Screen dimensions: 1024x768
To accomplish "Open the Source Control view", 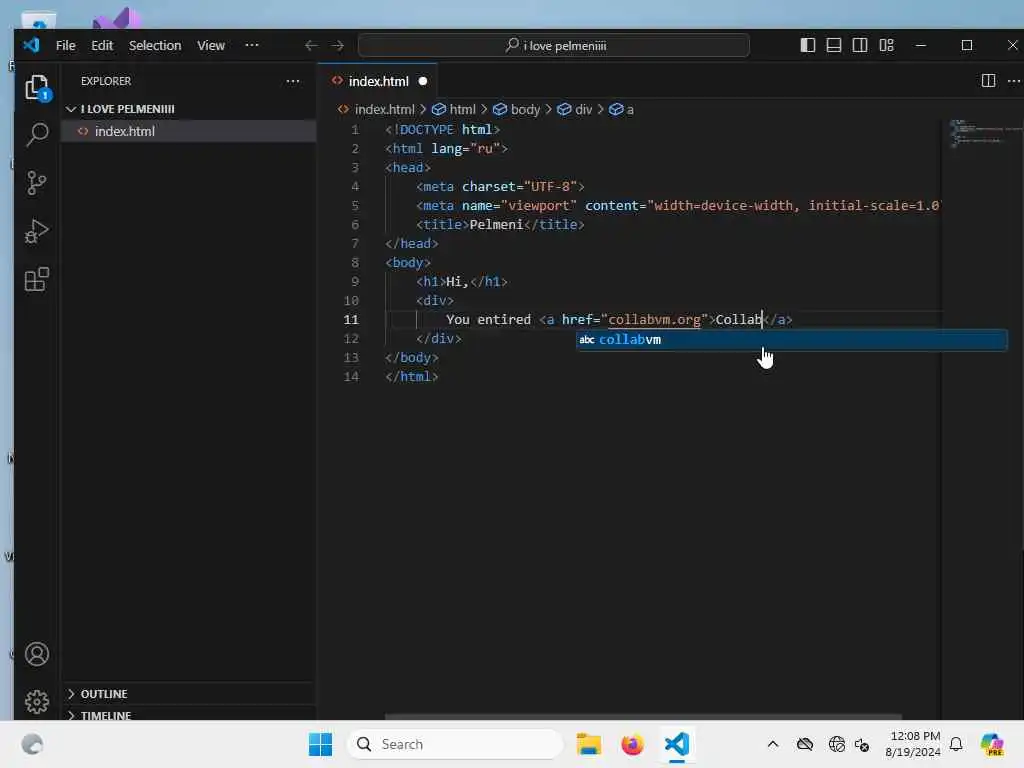I will click(x=37, y=184).
